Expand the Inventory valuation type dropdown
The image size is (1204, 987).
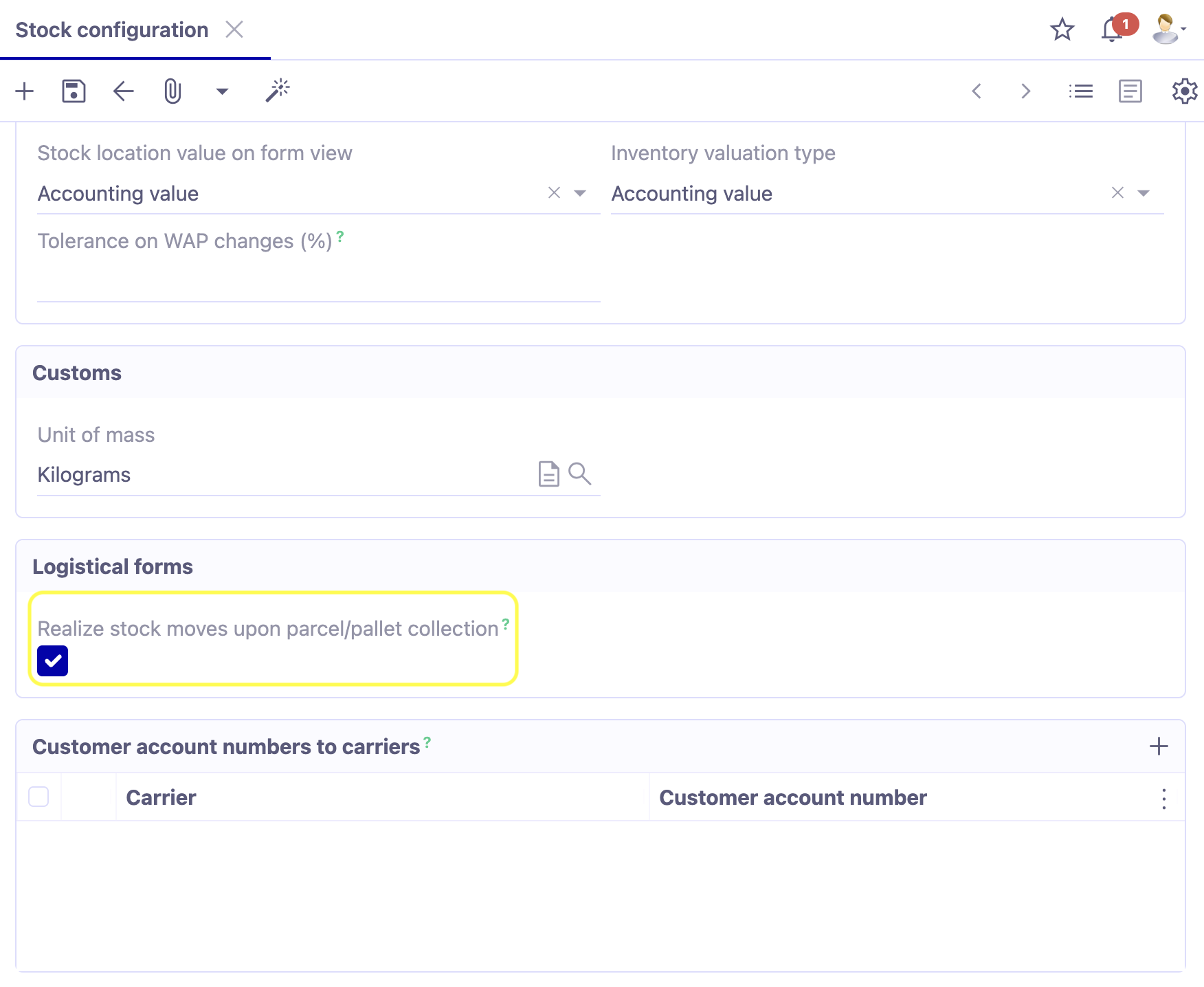coord(1143,193)
